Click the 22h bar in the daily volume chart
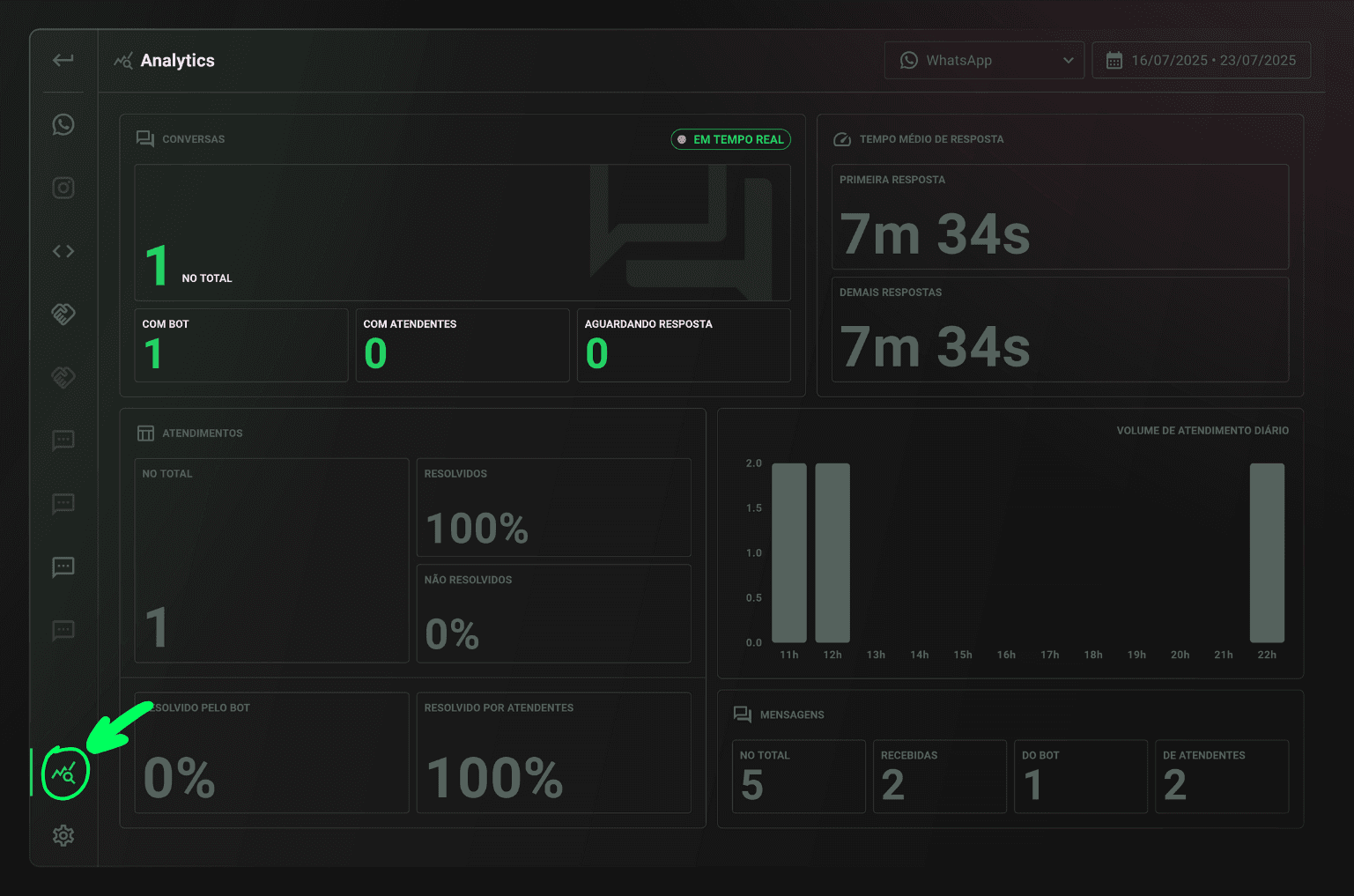Image resolution: width=1354 pixels, height=896 pixels. click(1267, 552)
